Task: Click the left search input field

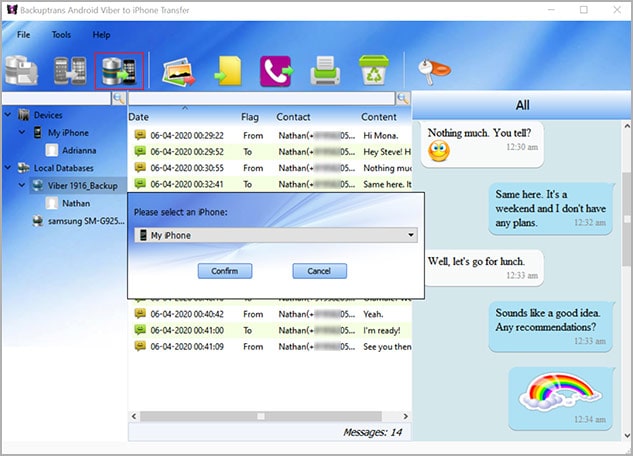Action: (56, 98)
